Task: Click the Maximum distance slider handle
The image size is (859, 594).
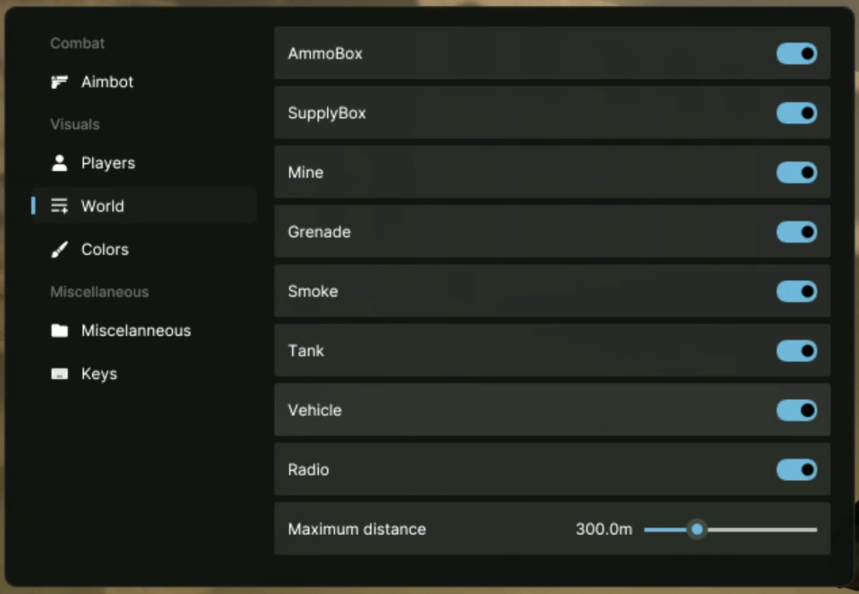Action: pos(697,529)
